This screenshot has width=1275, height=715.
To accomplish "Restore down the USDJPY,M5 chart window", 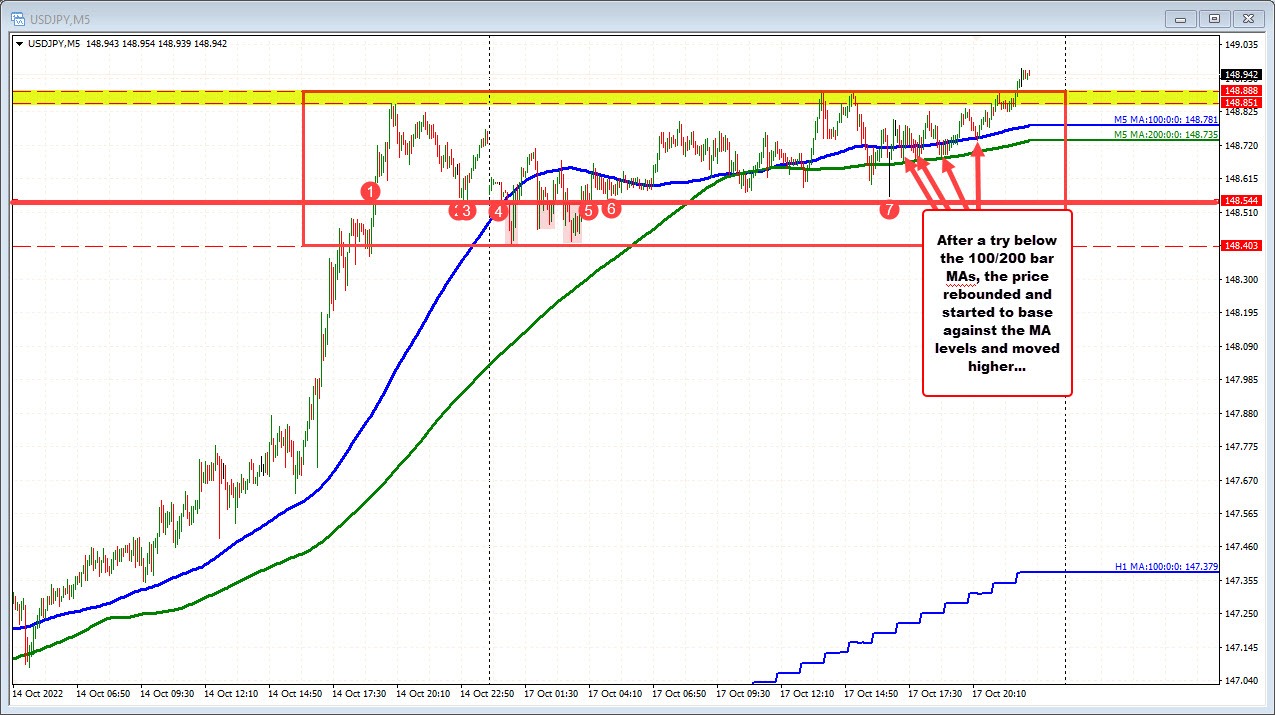I will [1215, 17].
